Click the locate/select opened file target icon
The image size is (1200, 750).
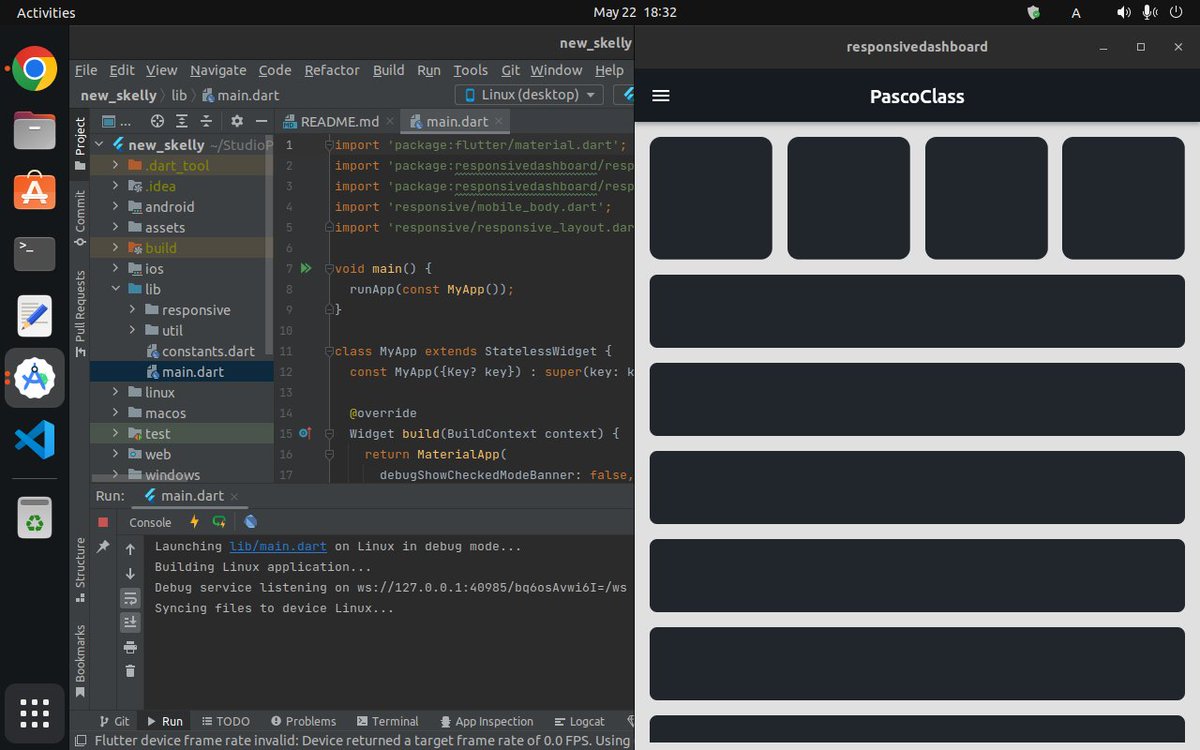click(x=157, y=121)
